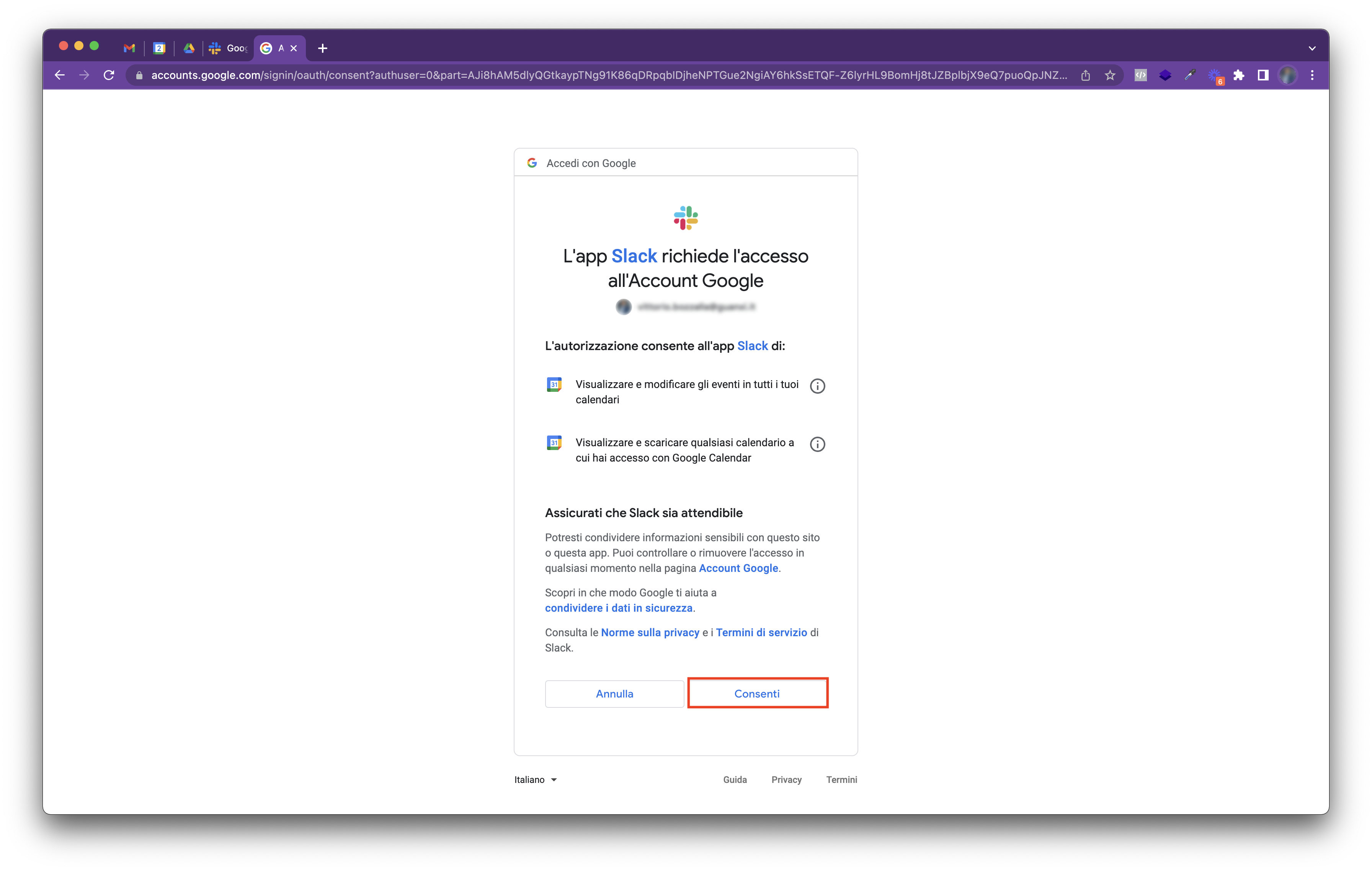The image size is (1372, 871).
Task: Reload the page with refresh icon
Action: point(109,75)
